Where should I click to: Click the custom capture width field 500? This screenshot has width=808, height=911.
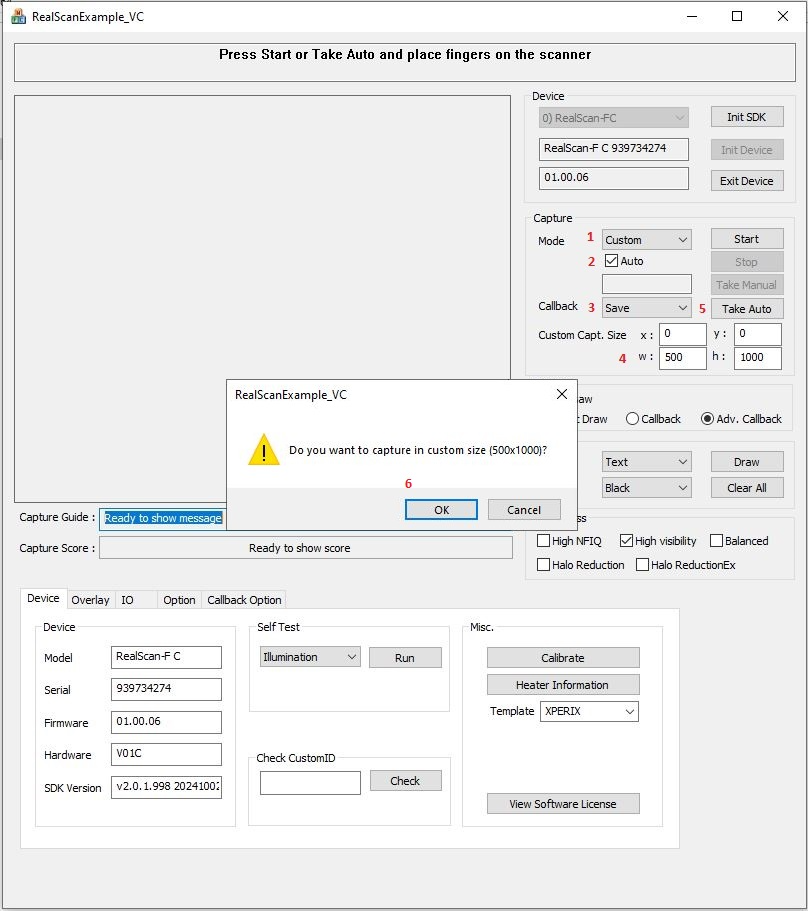[683, 358]
